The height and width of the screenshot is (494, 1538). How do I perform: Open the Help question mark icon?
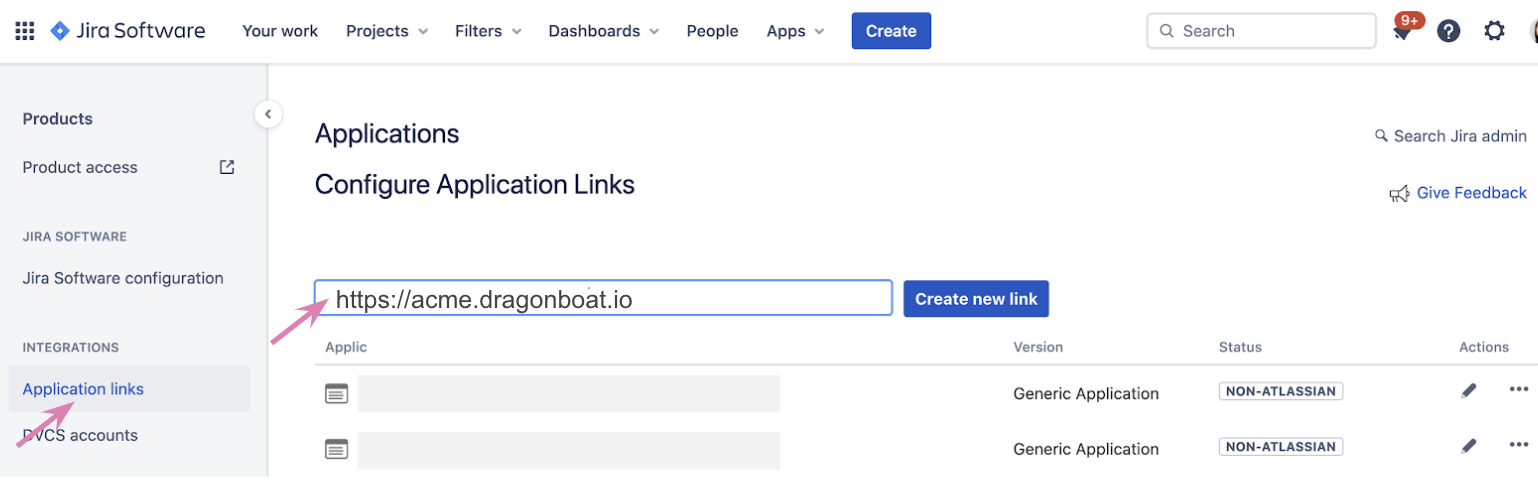point(1448,31)
